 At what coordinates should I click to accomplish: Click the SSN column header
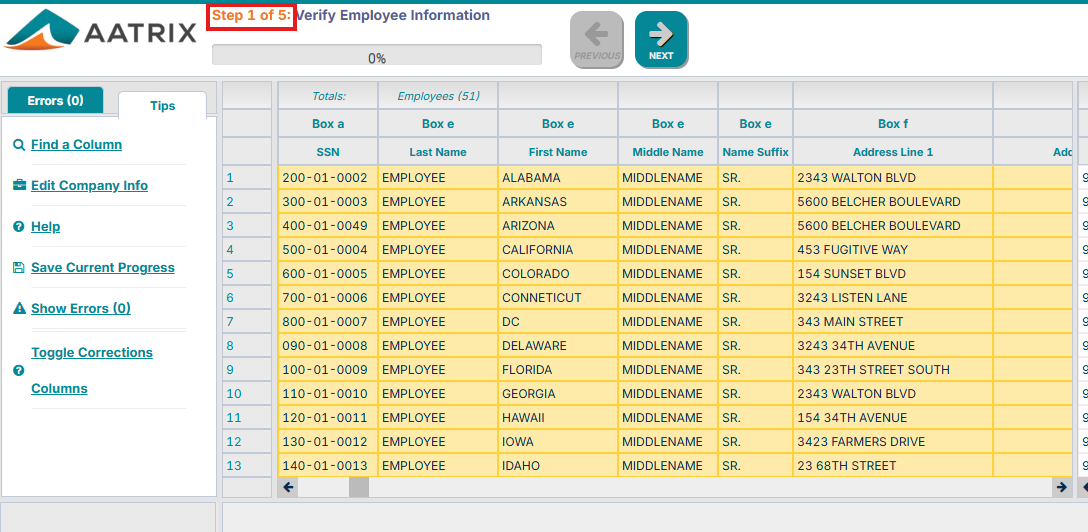coord(328,152)
